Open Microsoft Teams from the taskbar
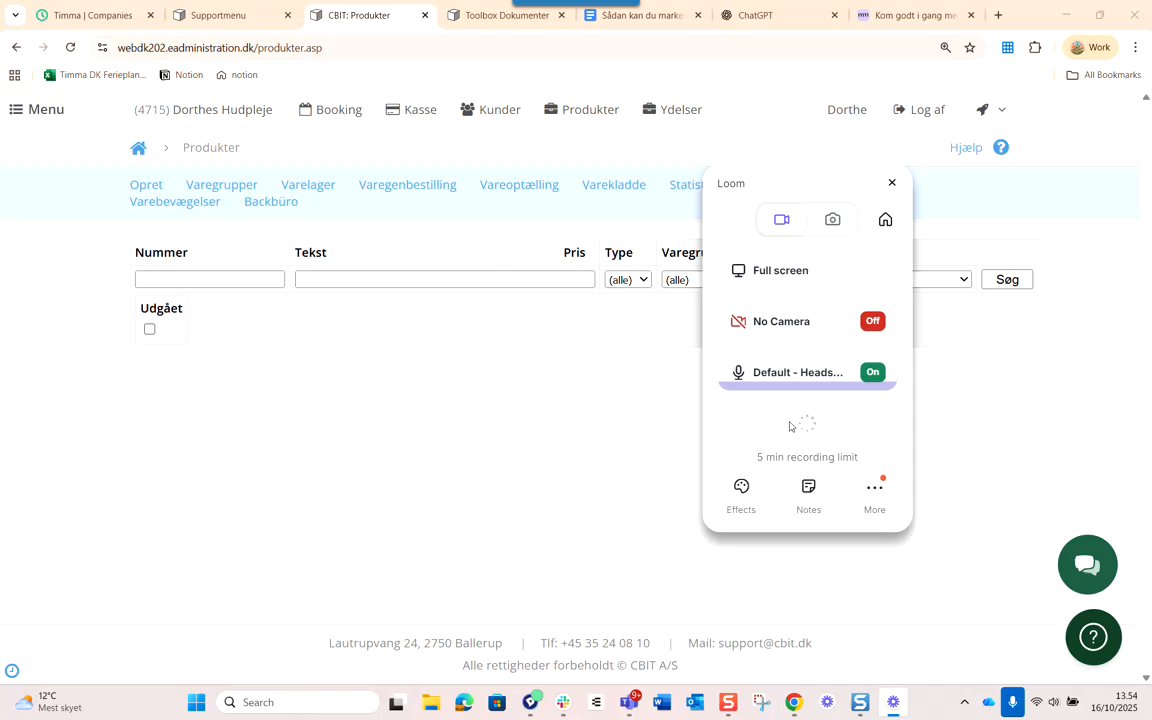This screenshot has width=1152, height=720. (x=629, y=702)
